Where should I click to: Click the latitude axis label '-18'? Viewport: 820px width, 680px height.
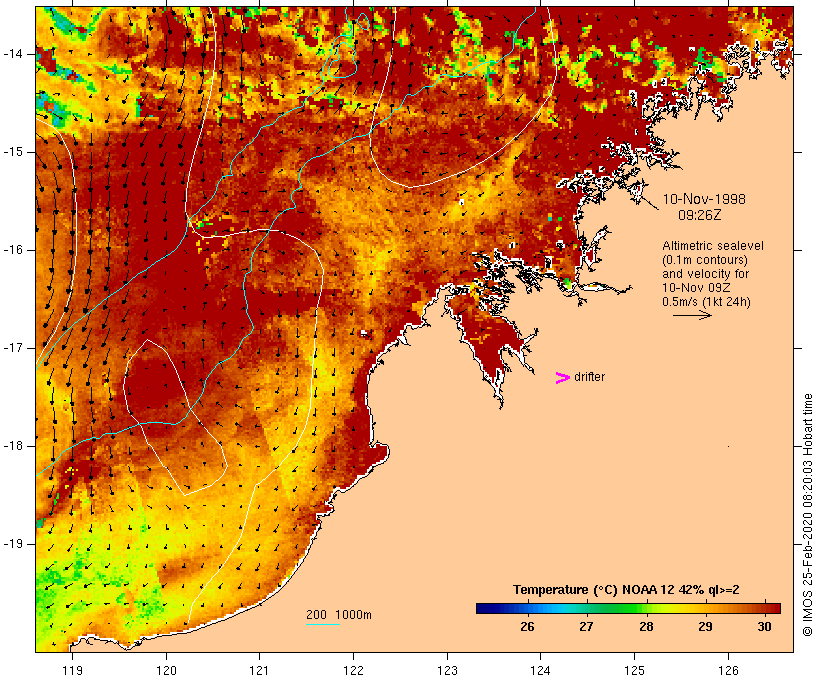click(x=12, y=446)
